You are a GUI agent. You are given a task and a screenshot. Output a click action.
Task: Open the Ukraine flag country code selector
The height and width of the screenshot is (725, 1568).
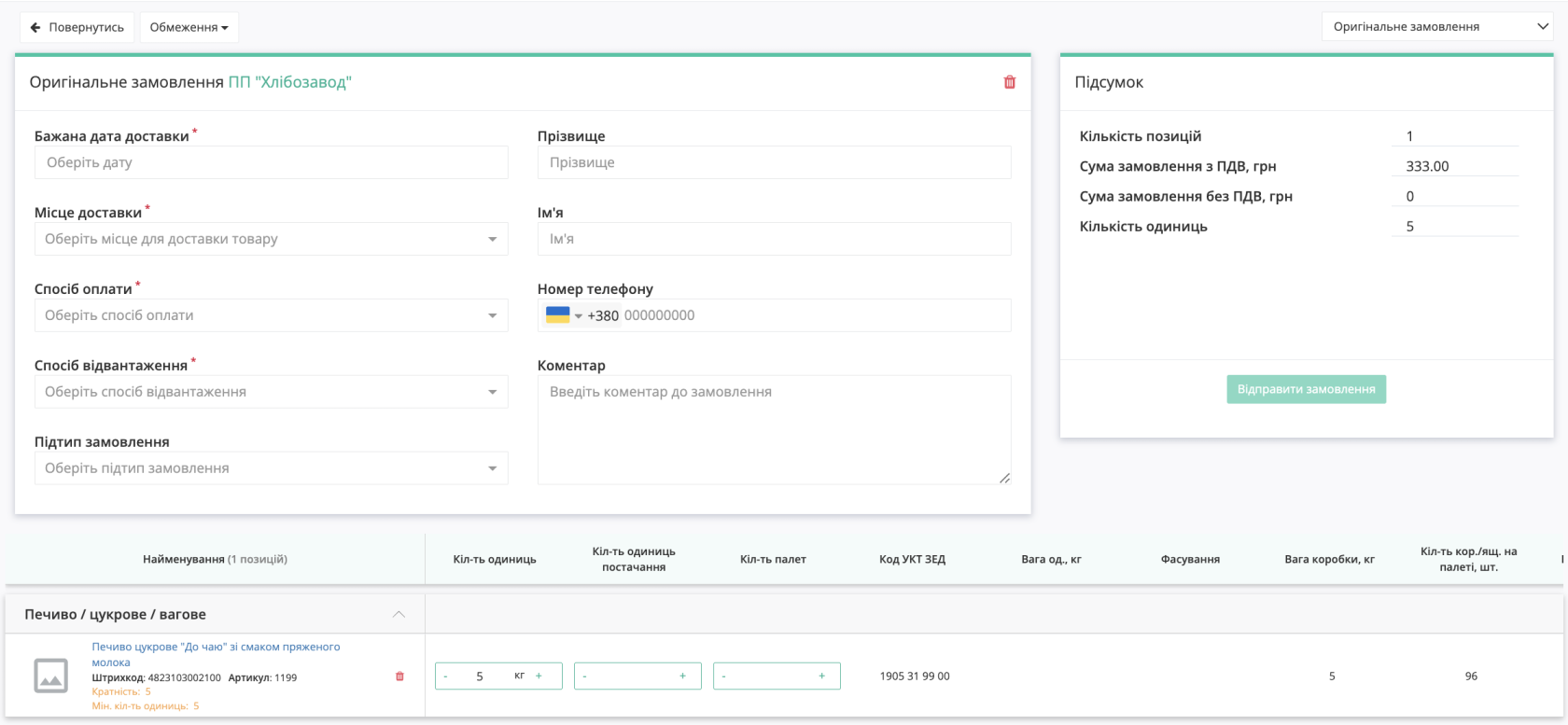(564, 315)
